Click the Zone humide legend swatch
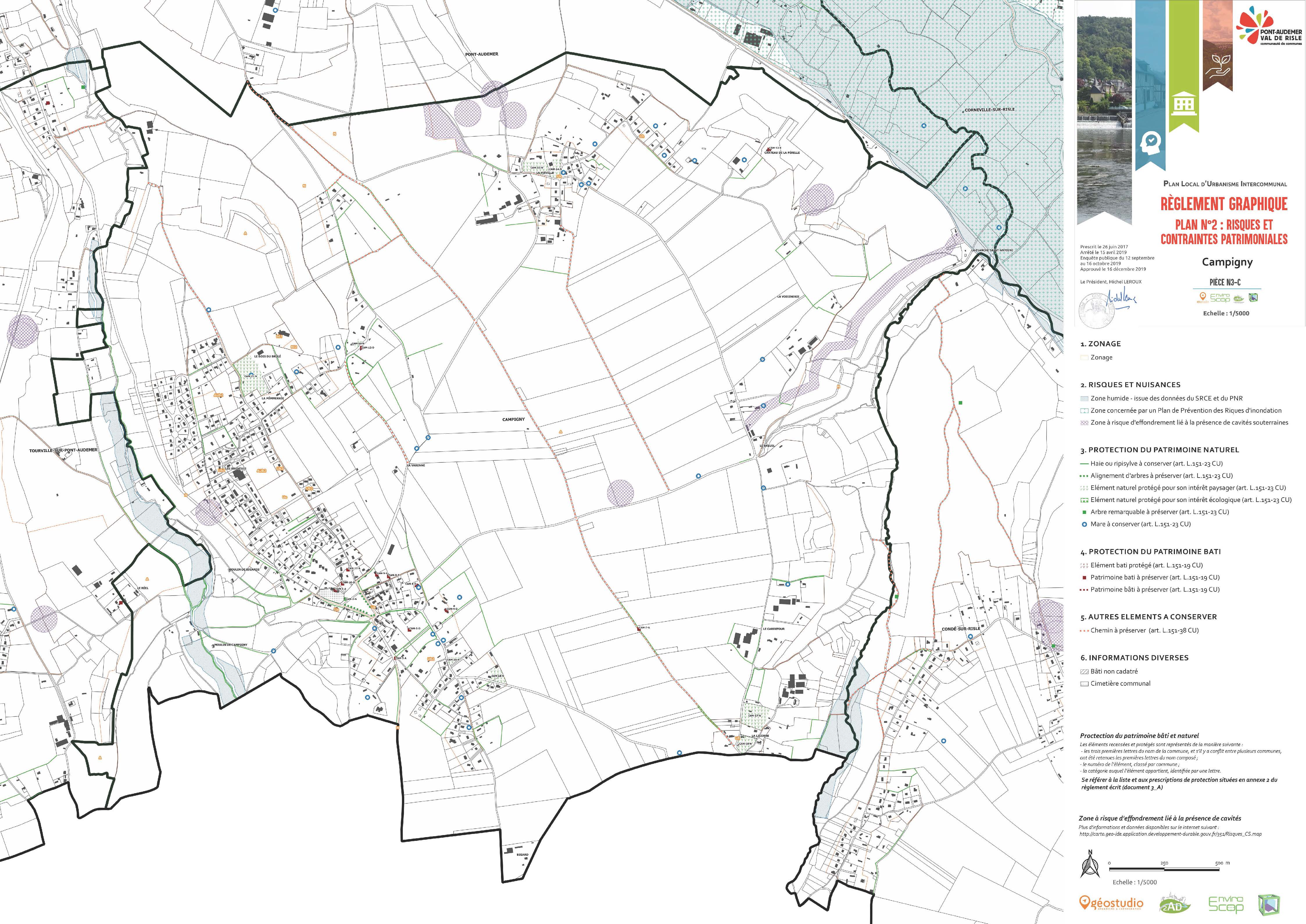This screenshot has width=1306, height=924. 1084,399
